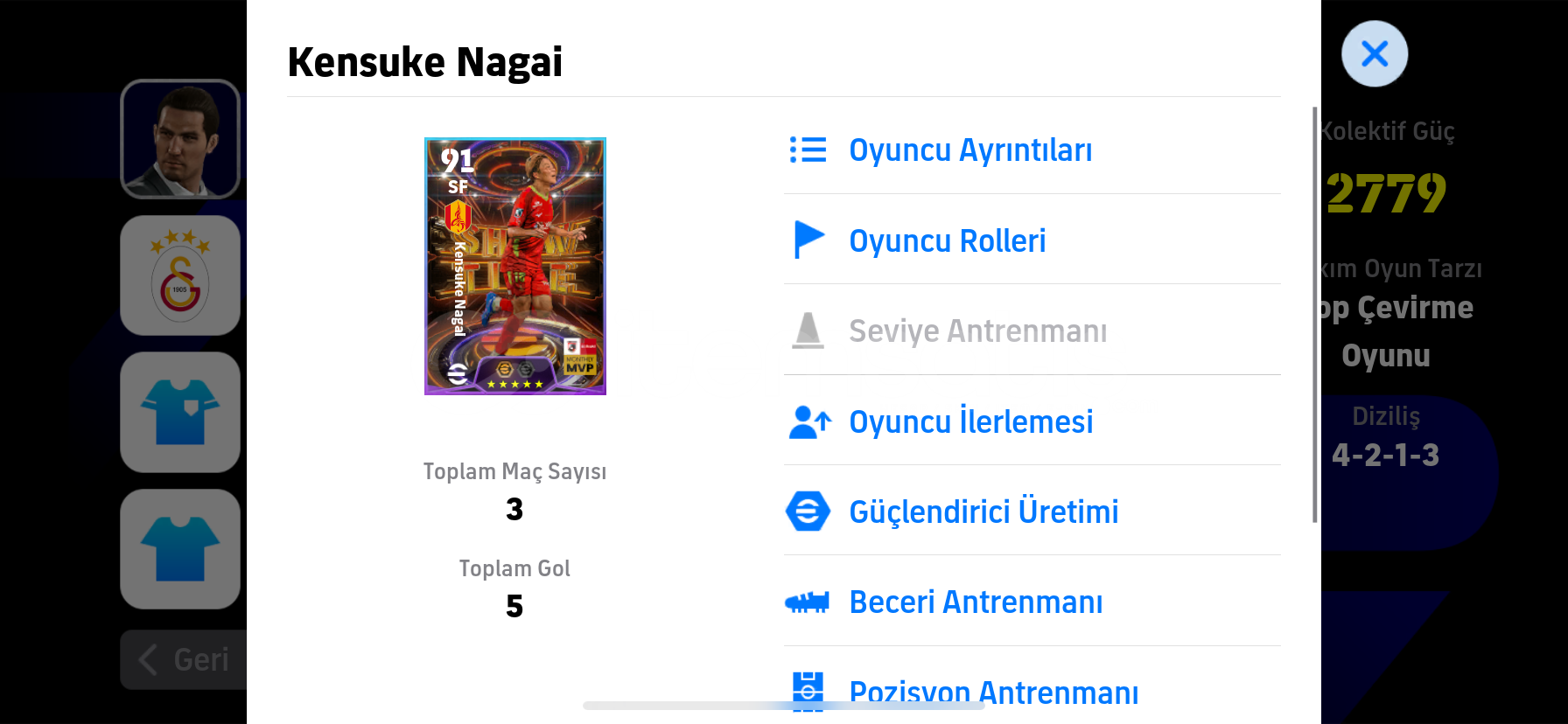Open Oyuncu Ayrıntıları list icon

808,150
